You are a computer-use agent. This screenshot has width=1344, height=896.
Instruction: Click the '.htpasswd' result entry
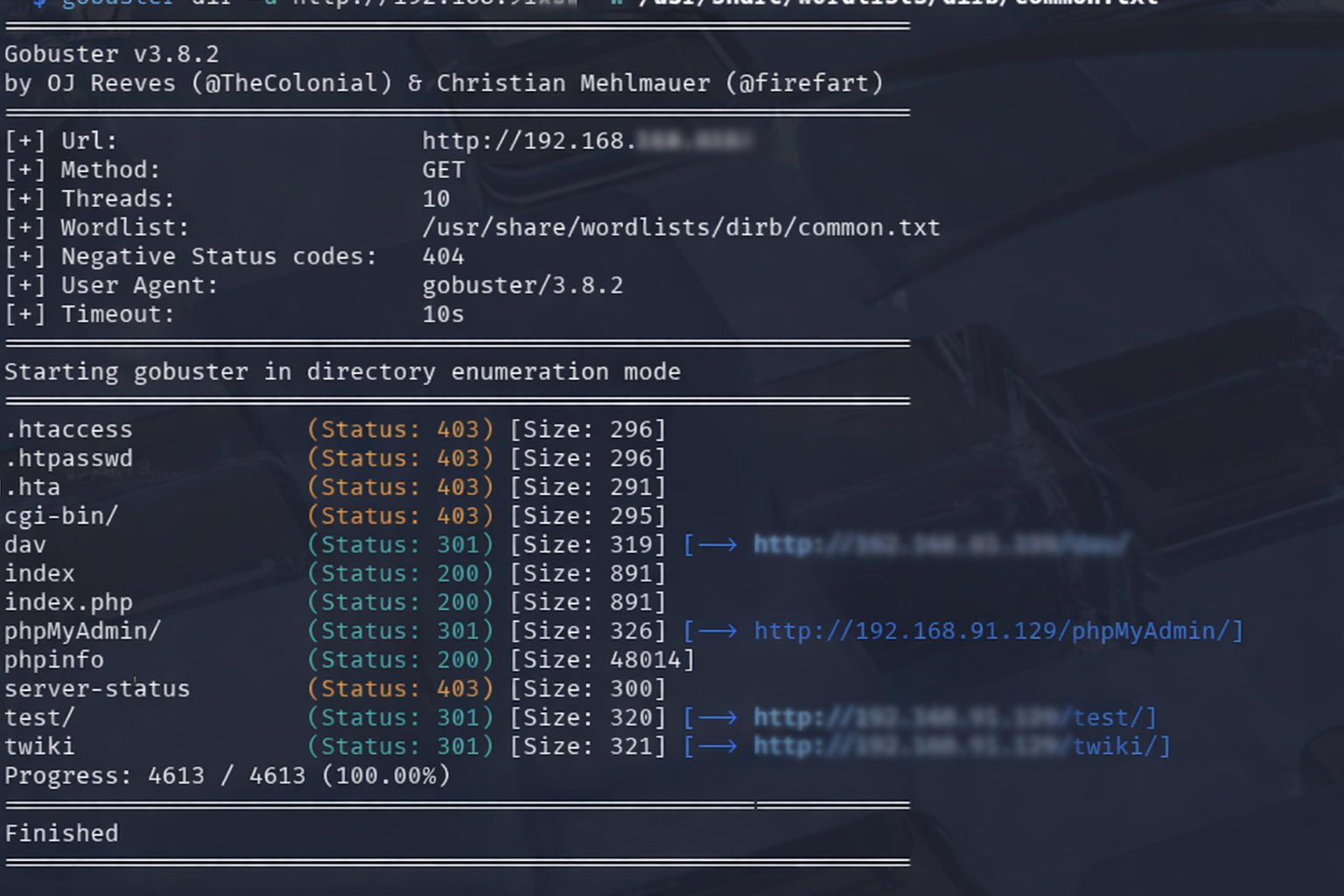pos(69,458)
